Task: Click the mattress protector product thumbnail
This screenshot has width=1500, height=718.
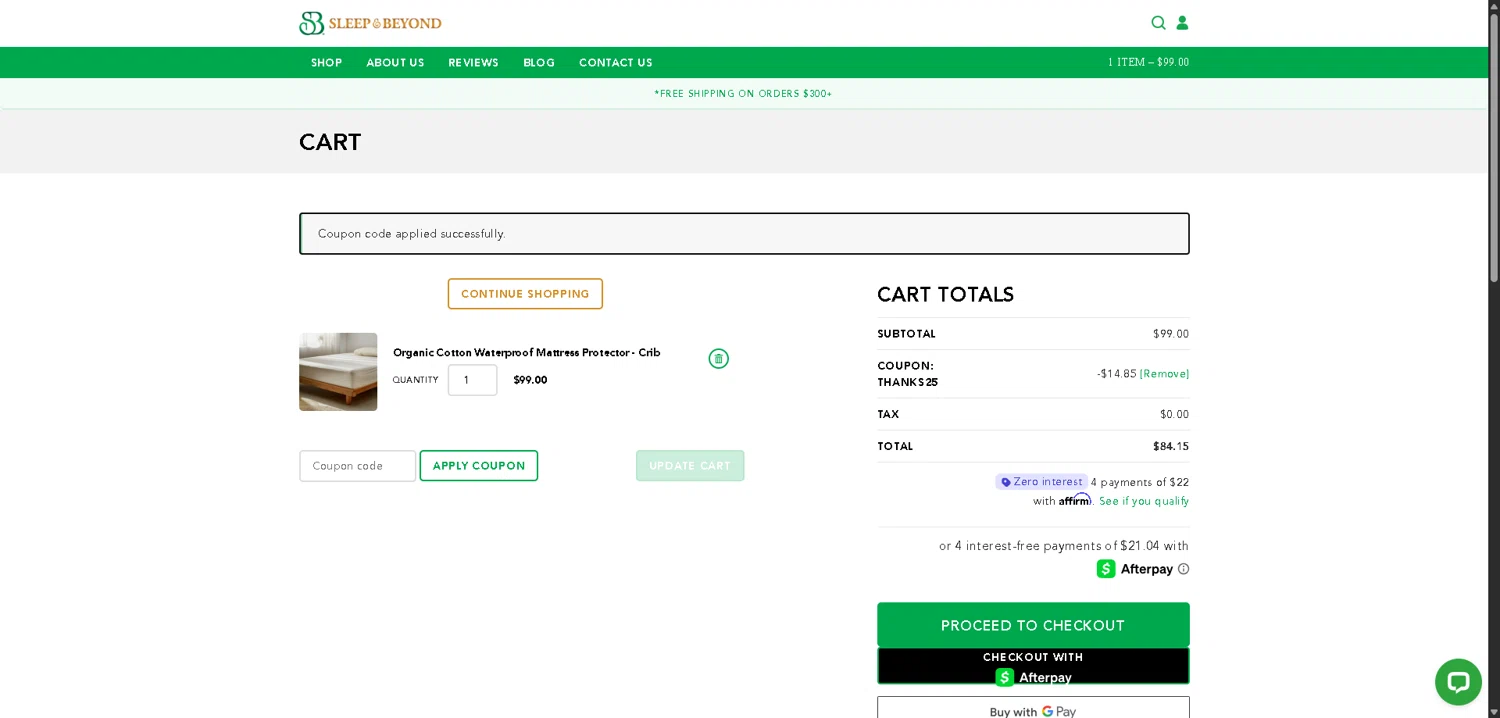Action: tap(338, 372)
